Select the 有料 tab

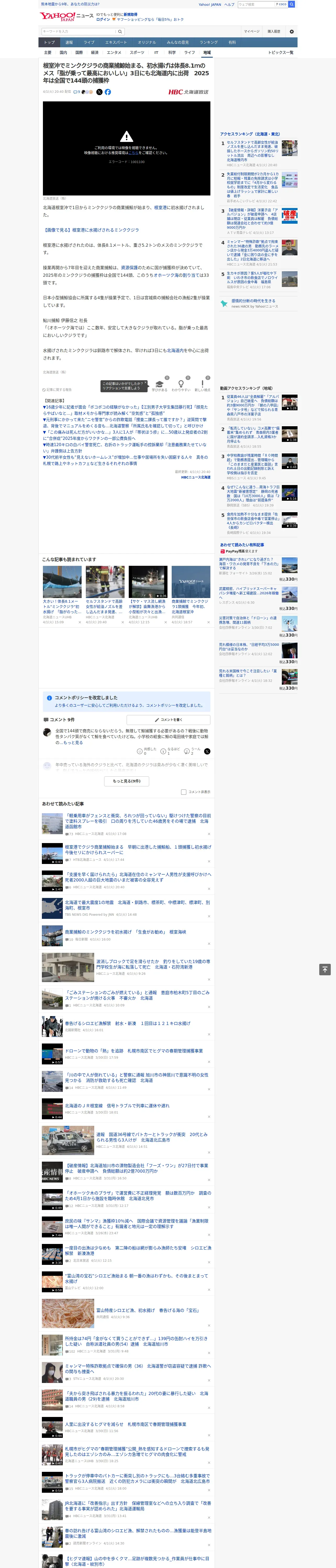232,43
